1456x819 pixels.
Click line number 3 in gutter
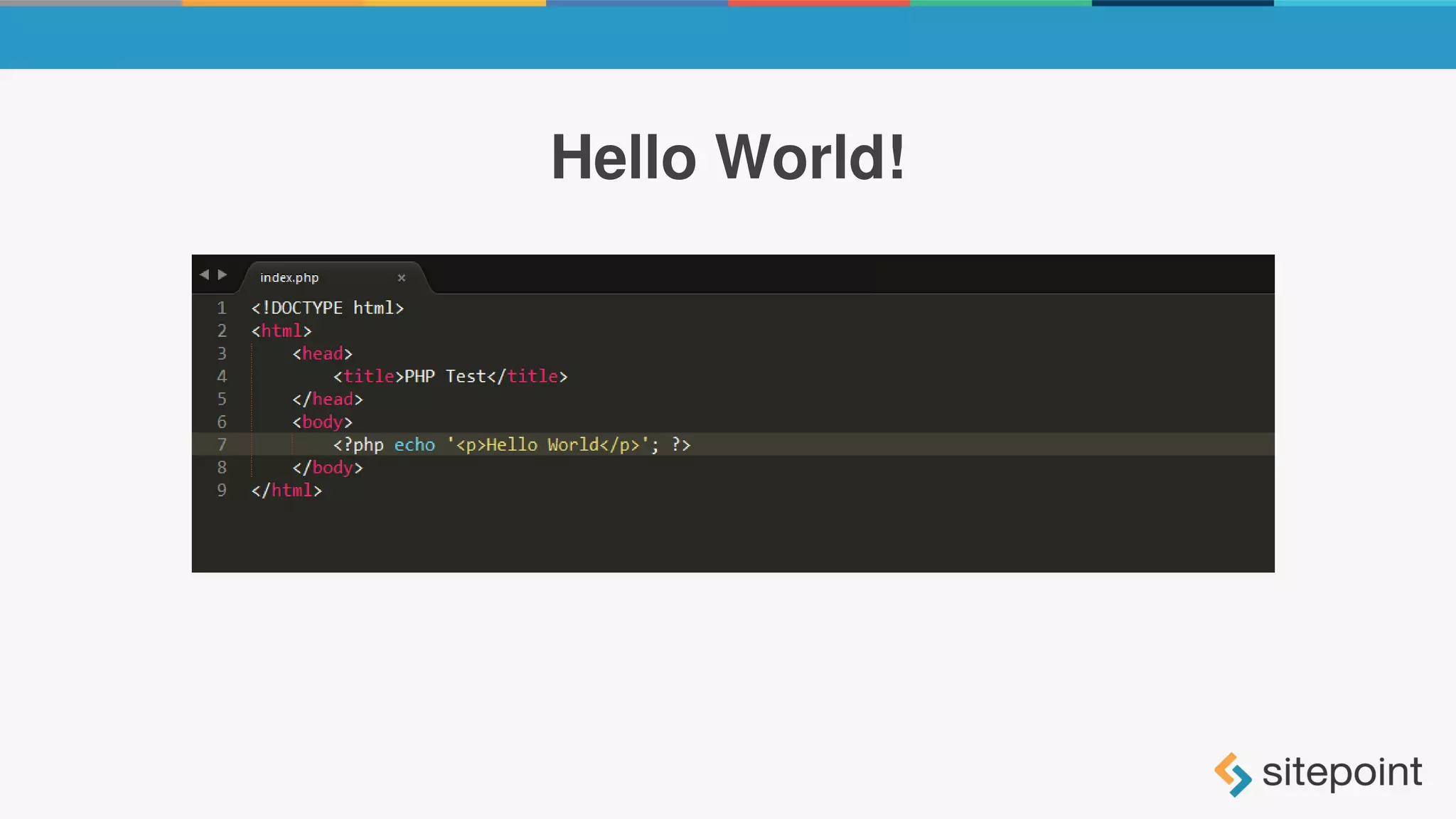222,353
